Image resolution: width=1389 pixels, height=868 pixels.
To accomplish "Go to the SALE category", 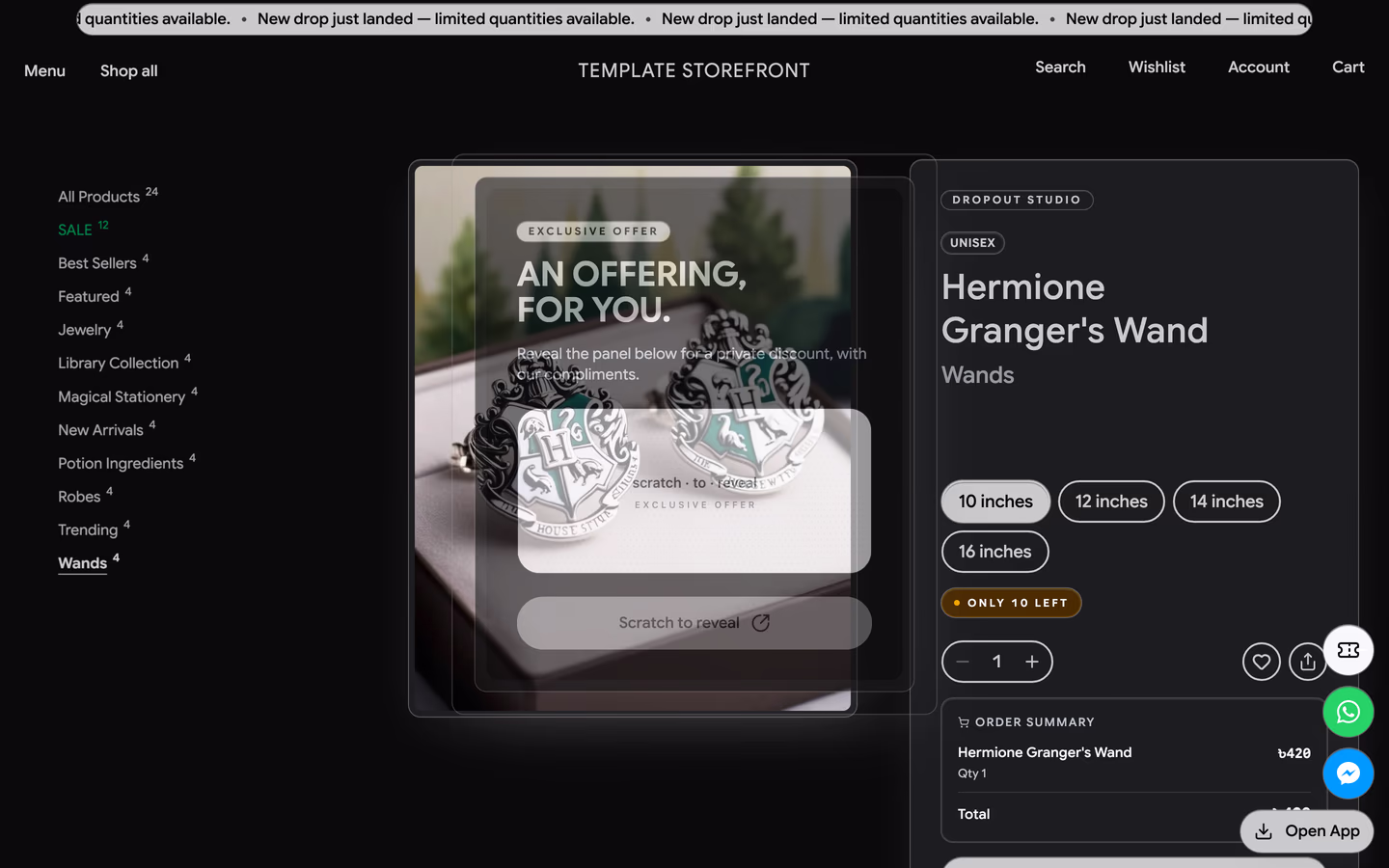I will pos(75,230).
